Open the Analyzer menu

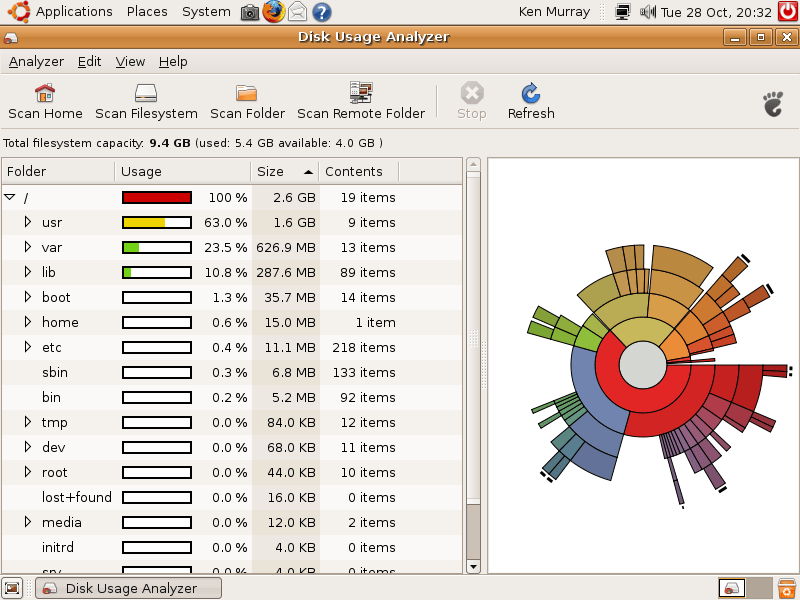pyautogui.click(x=36, y=61)
